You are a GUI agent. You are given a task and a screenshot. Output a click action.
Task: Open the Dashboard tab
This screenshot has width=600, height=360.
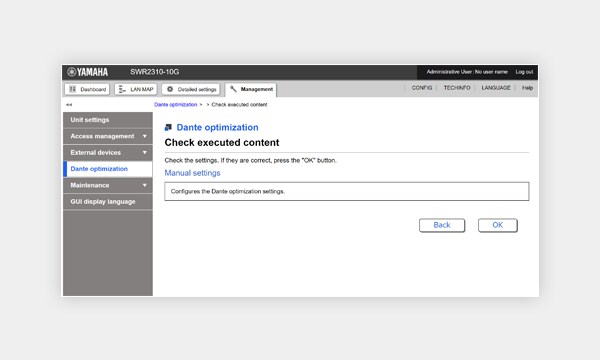pyautogui.click(x=87, y=89)
